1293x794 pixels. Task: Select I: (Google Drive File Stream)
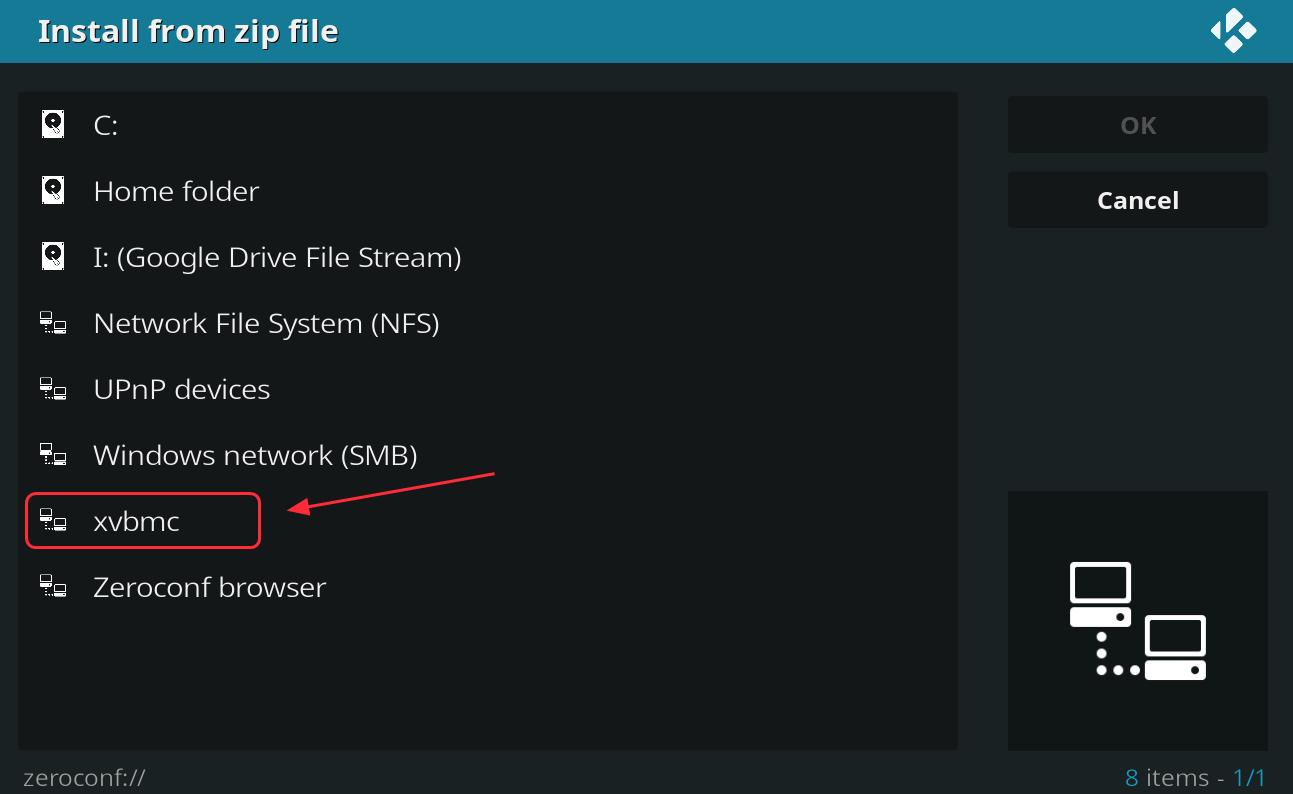click(x=488, y=257)
